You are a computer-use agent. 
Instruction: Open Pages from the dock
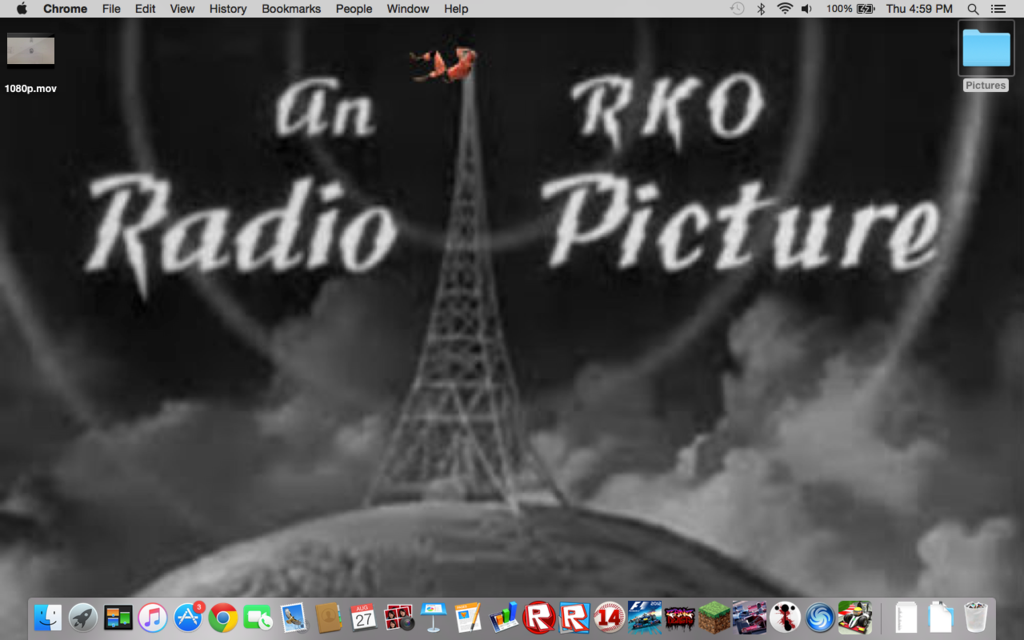[x=468, y=617]
